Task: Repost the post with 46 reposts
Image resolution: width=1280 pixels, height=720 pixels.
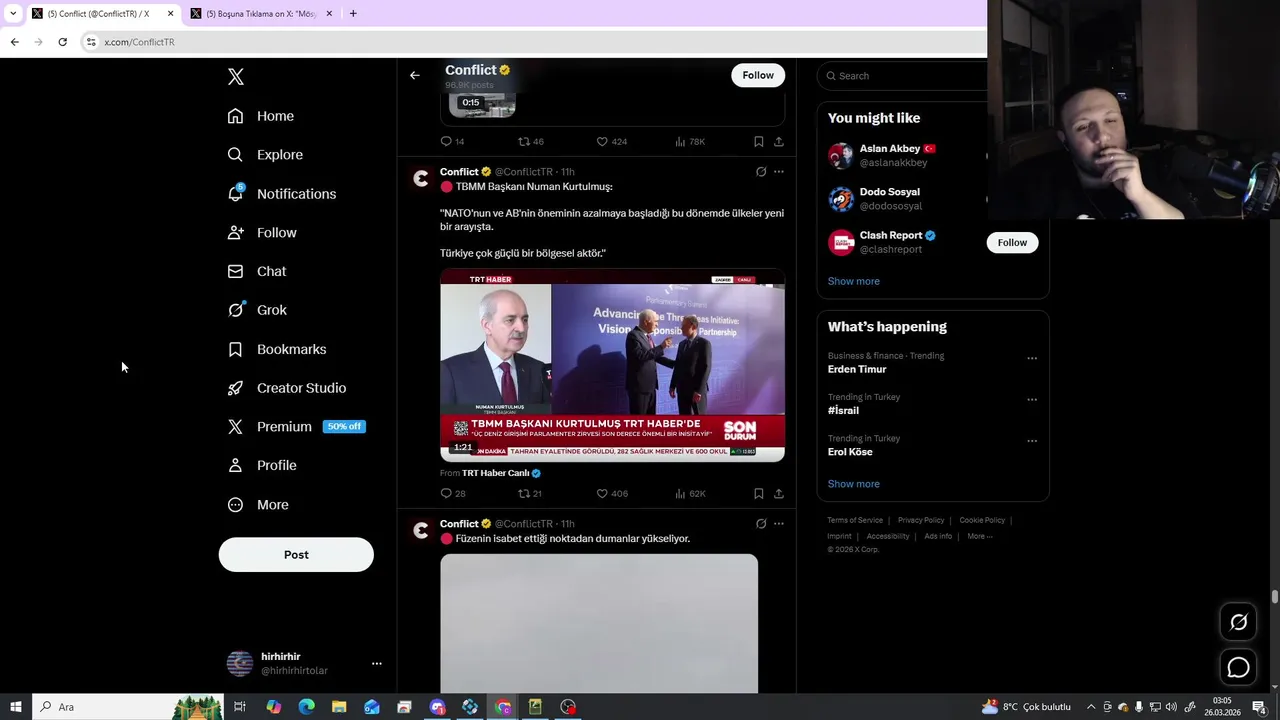Action: pos(531,142)
